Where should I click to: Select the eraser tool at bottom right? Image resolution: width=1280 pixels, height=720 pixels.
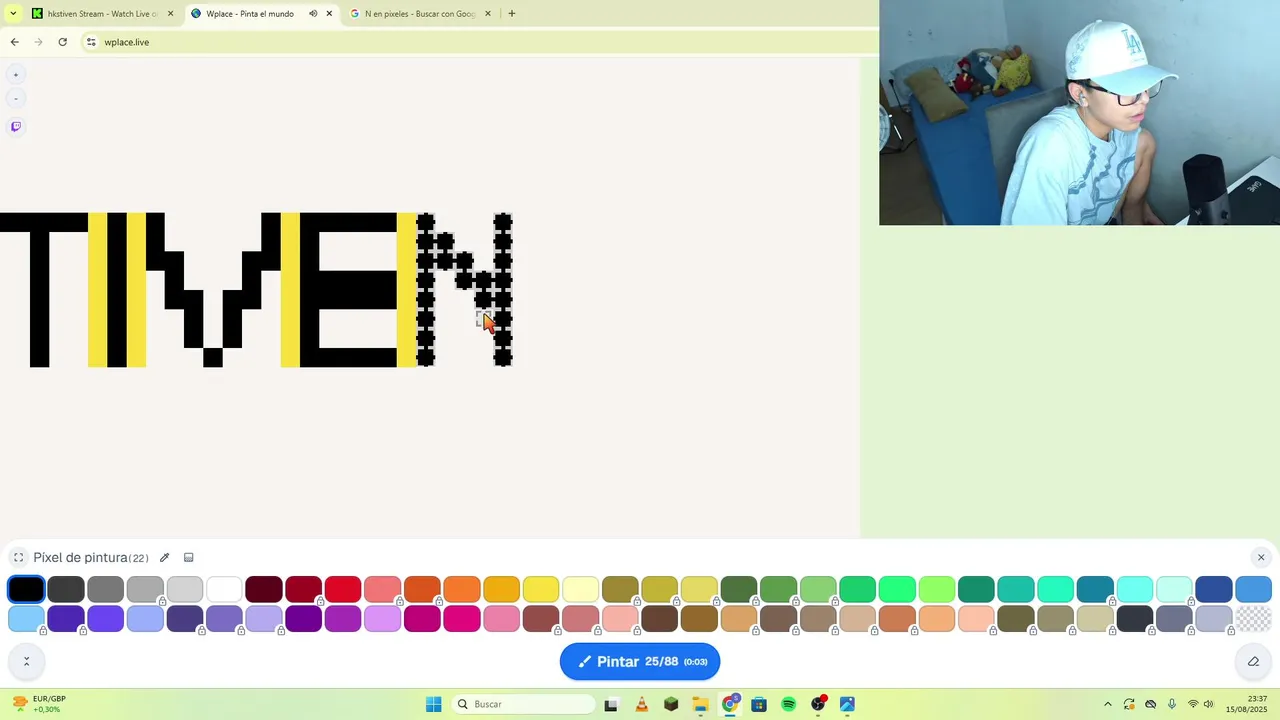1253,661
